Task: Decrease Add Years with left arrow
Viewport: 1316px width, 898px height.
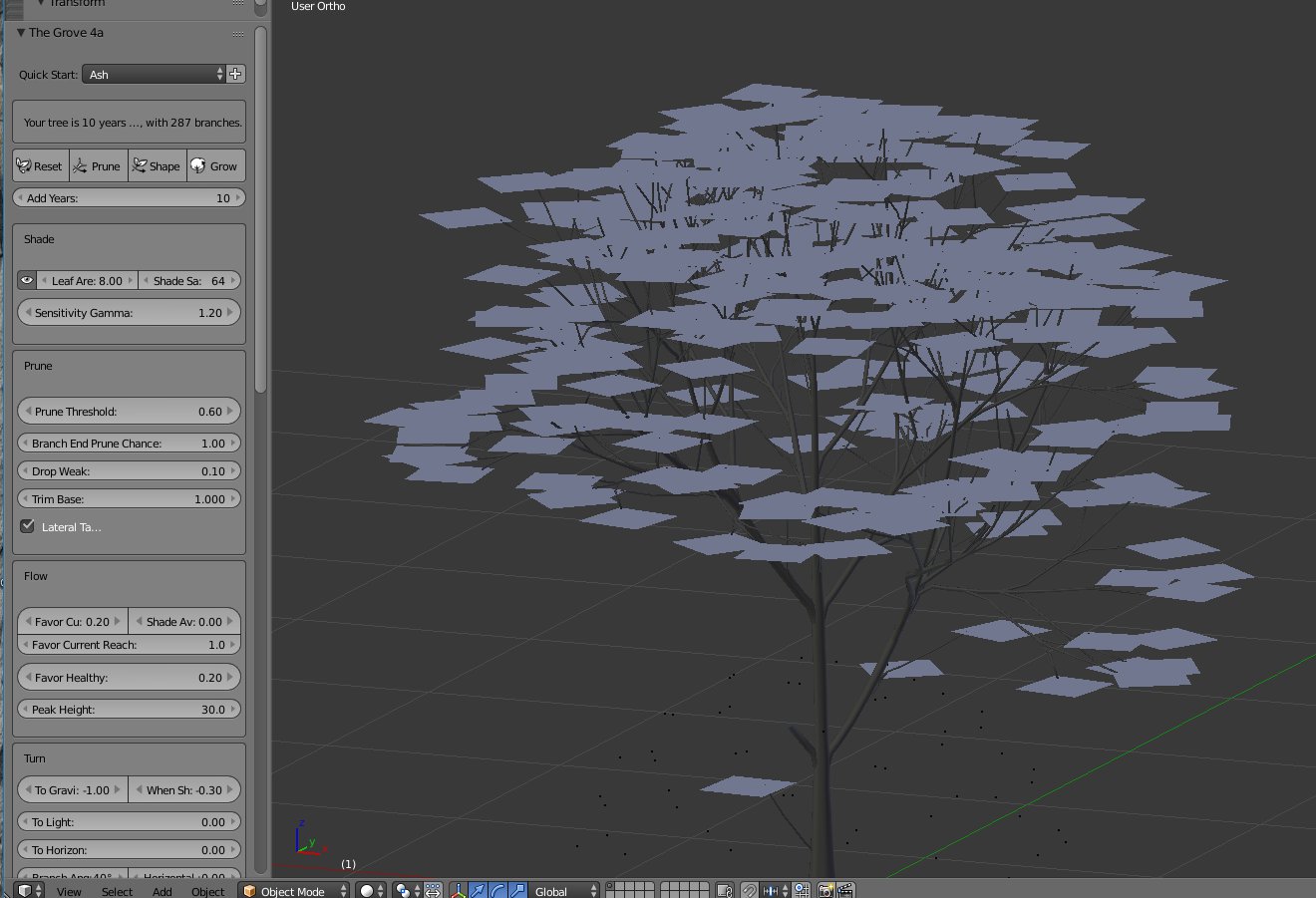Action: (20, 198)
